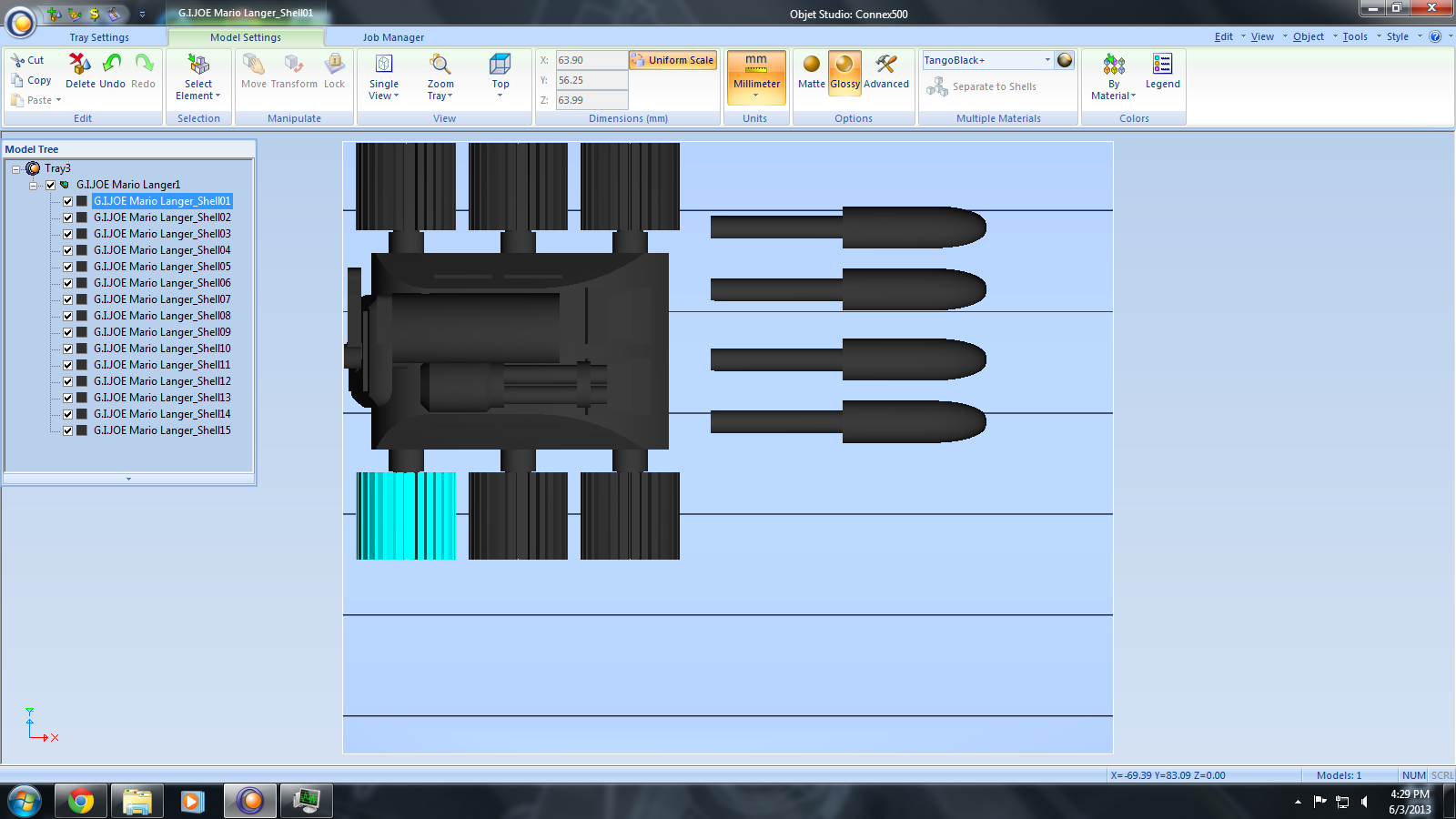
Task: Open the Edit menu
Action: point(1224,36)
